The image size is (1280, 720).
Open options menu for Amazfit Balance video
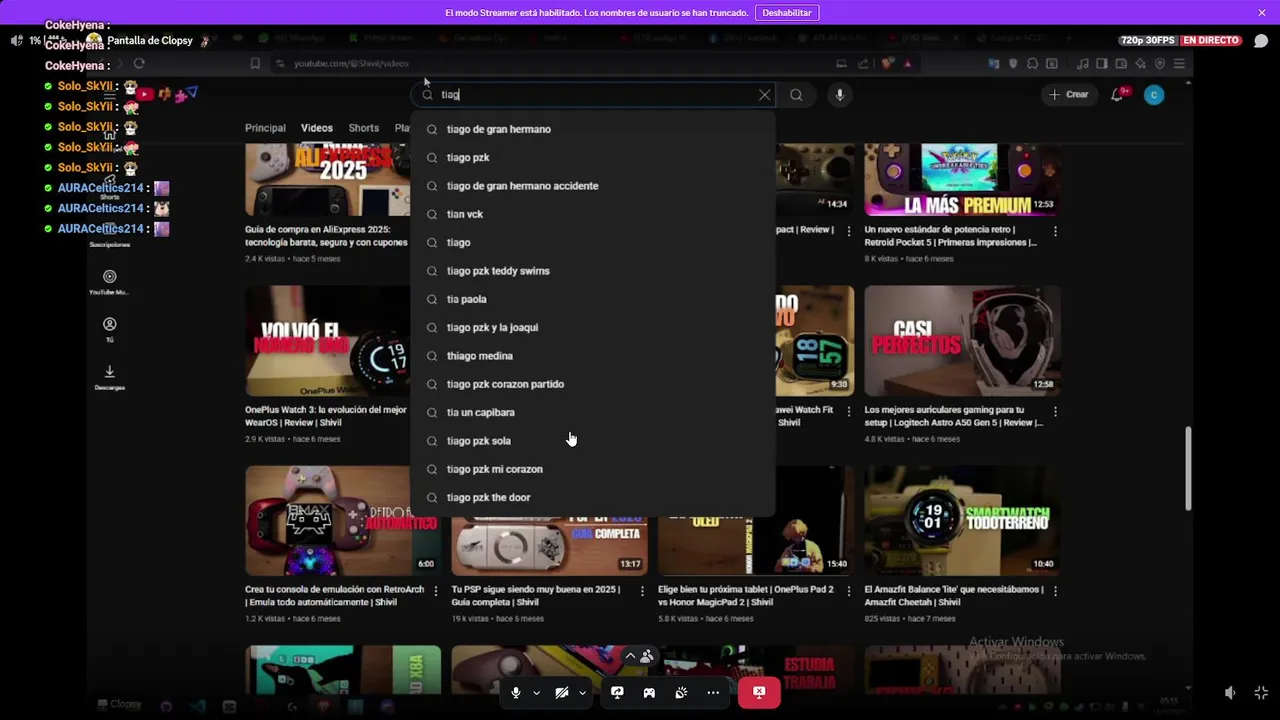[x=1055, y=591]
